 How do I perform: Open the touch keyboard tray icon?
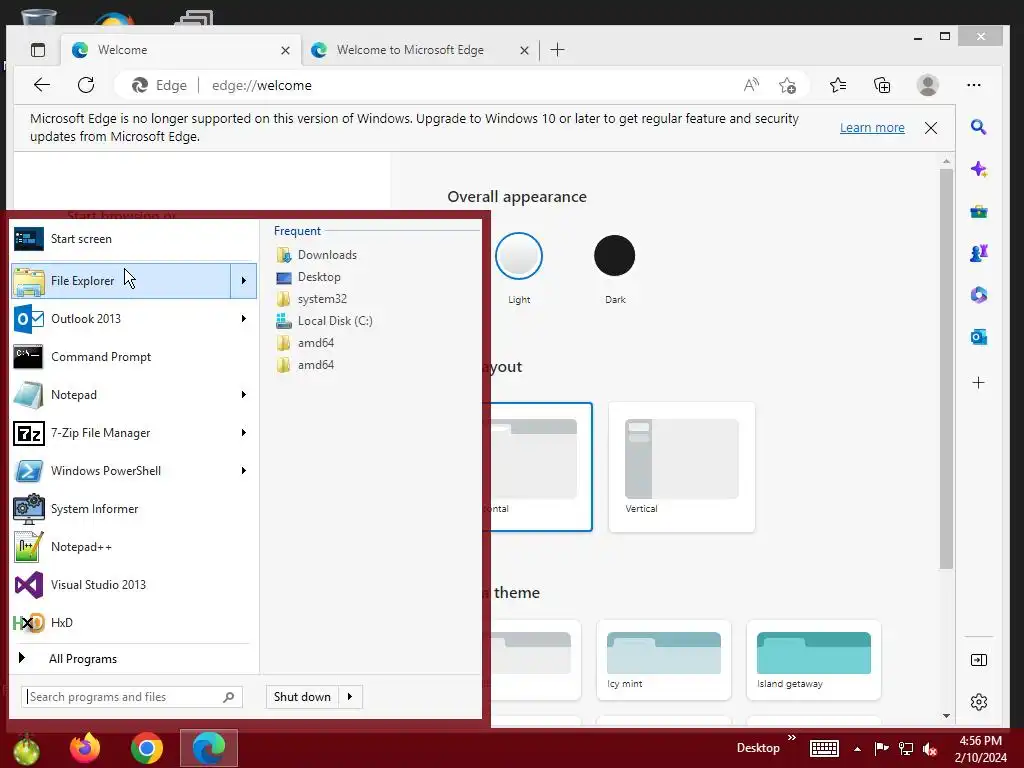pyautogui.click(x=824, y=748)
